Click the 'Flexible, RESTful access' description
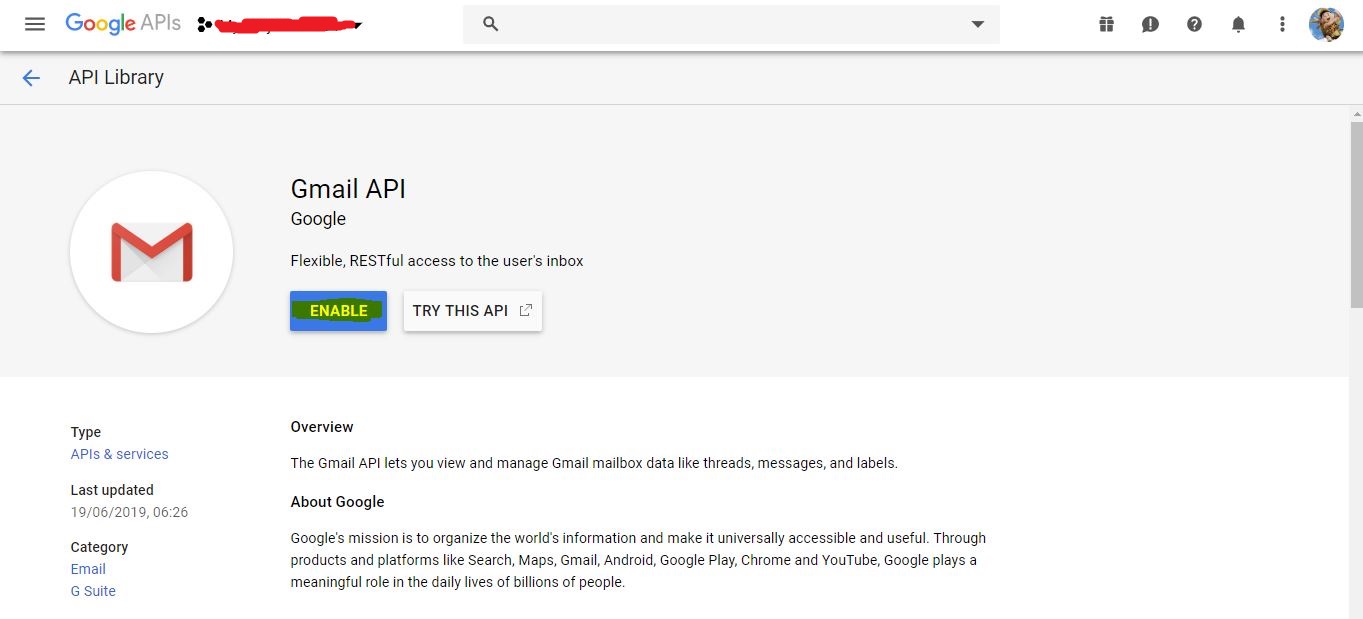 click(437, 261)
